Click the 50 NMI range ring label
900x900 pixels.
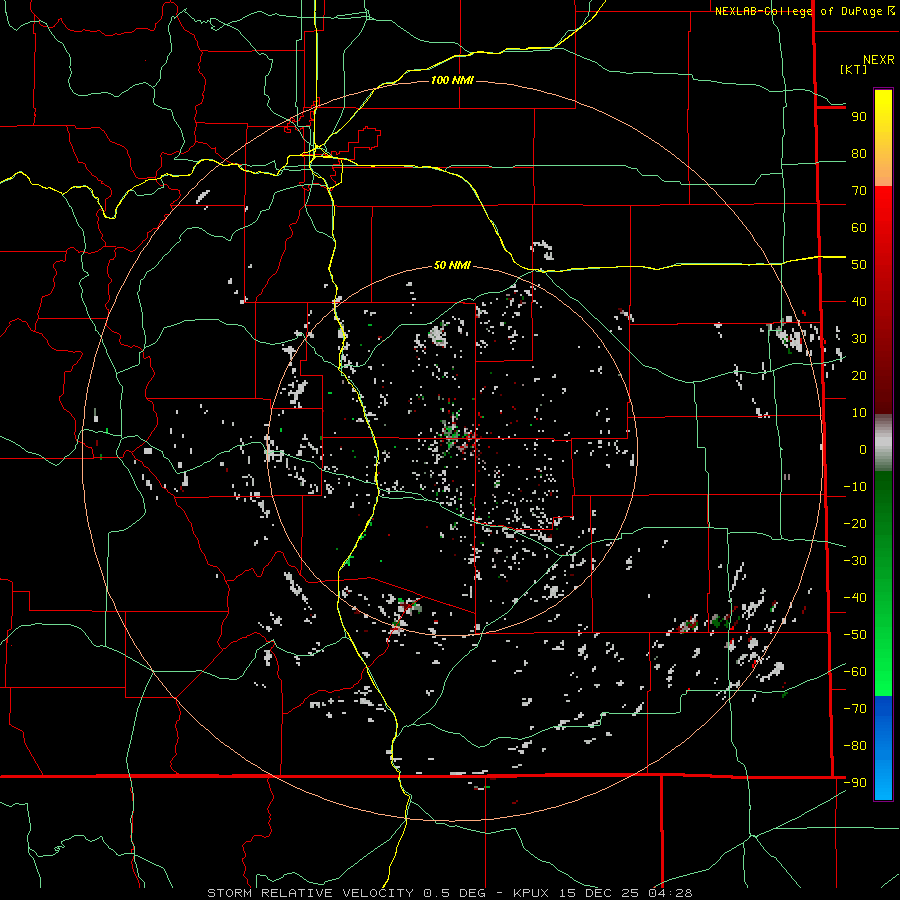[452, 265]
